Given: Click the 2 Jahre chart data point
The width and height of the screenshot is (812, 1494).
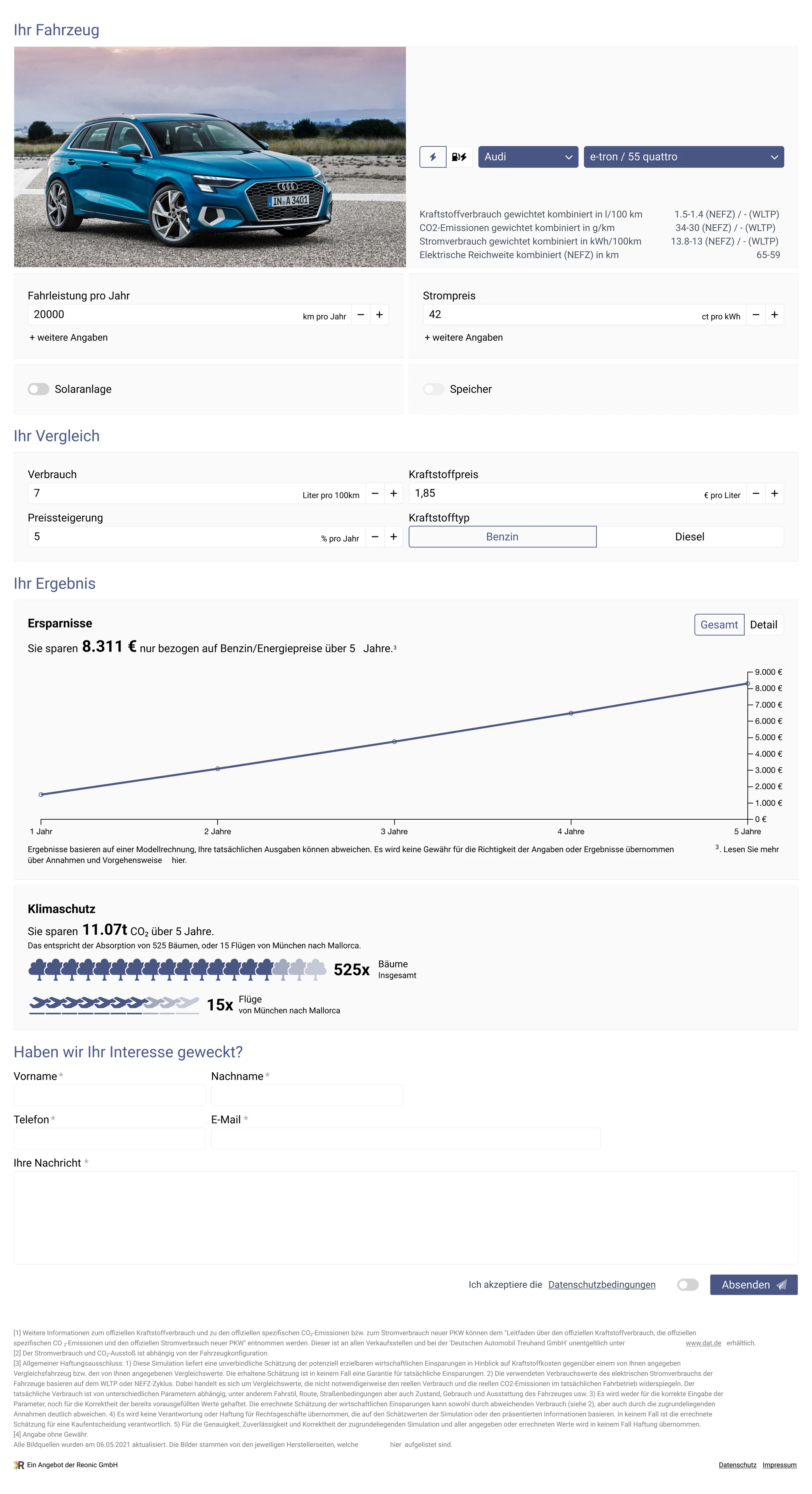Looking at the screenshot, I should click(217, 769).
